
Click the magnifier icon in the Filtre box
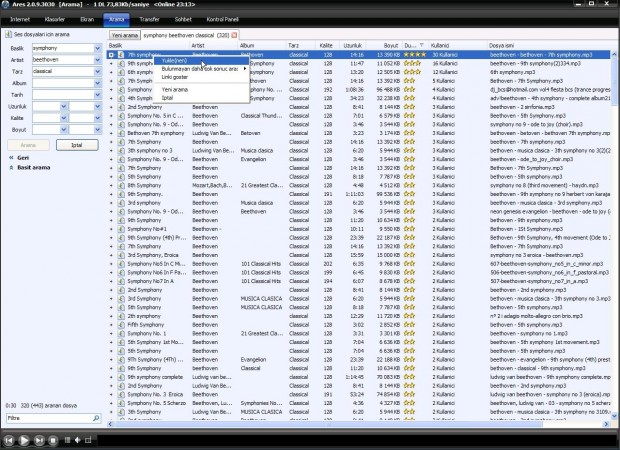pyautogui.click(x=96, y=418)
